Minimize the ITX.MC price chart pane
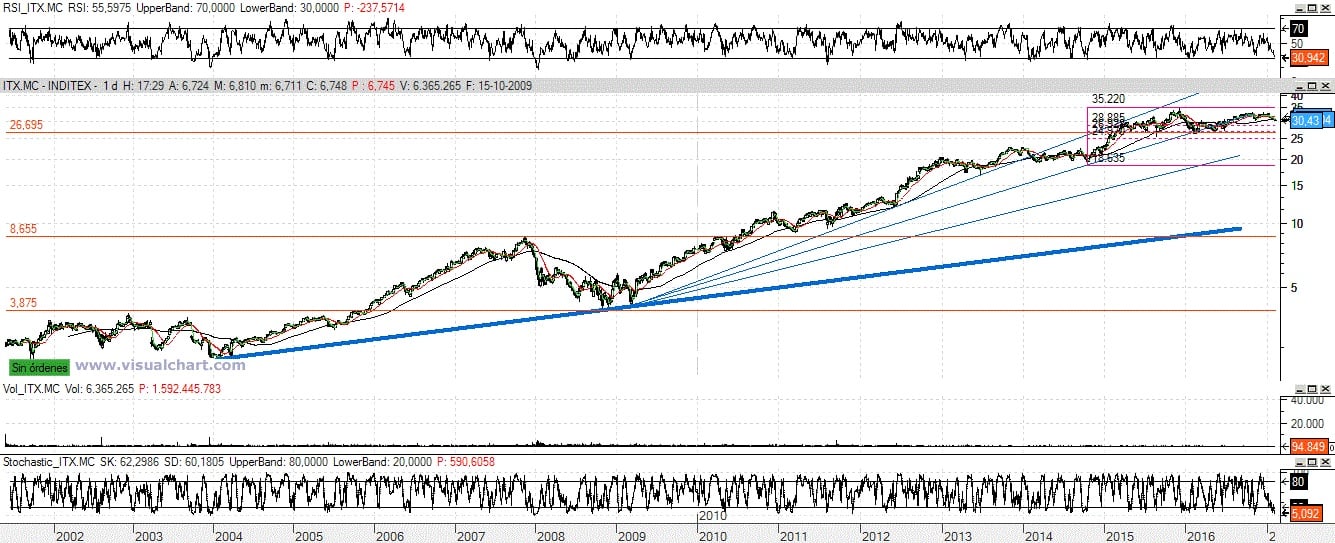 click(x=1300, y=86)
